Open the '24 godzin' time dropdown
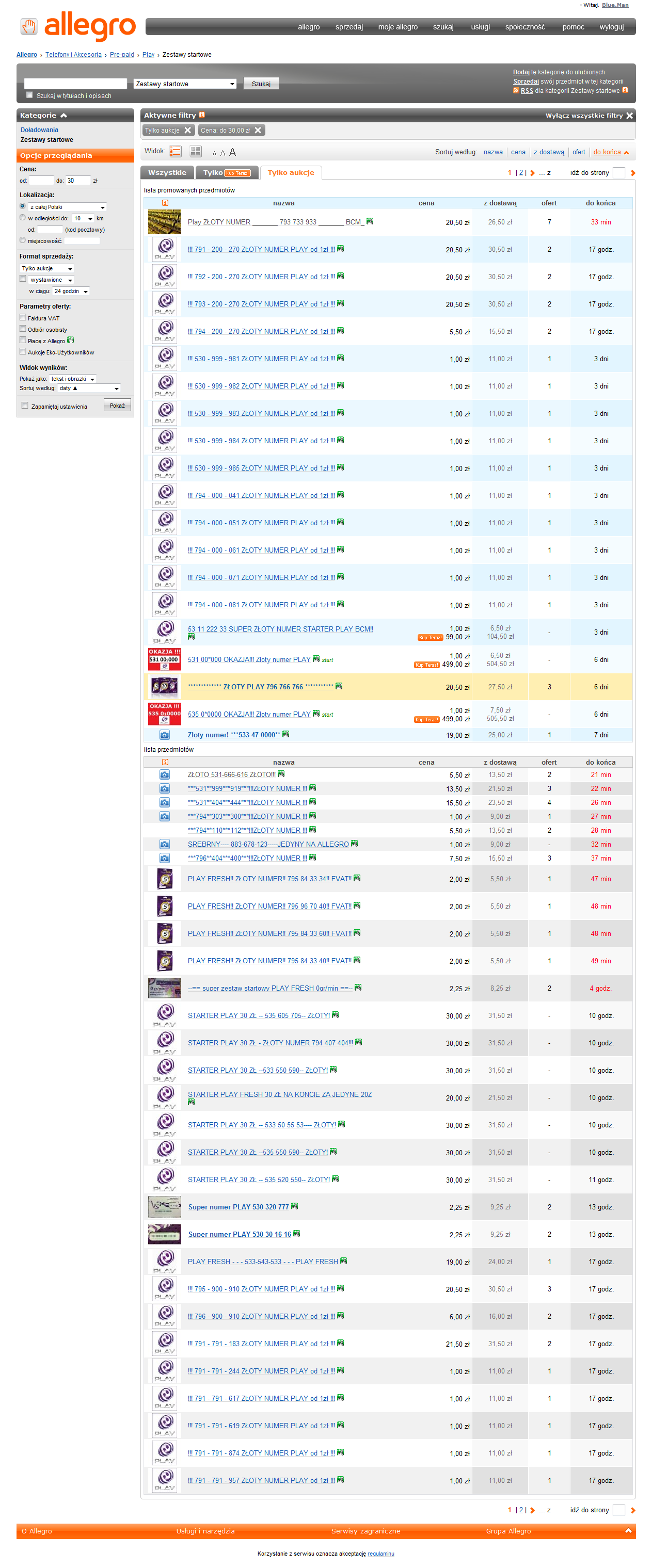 click(71, 292)
